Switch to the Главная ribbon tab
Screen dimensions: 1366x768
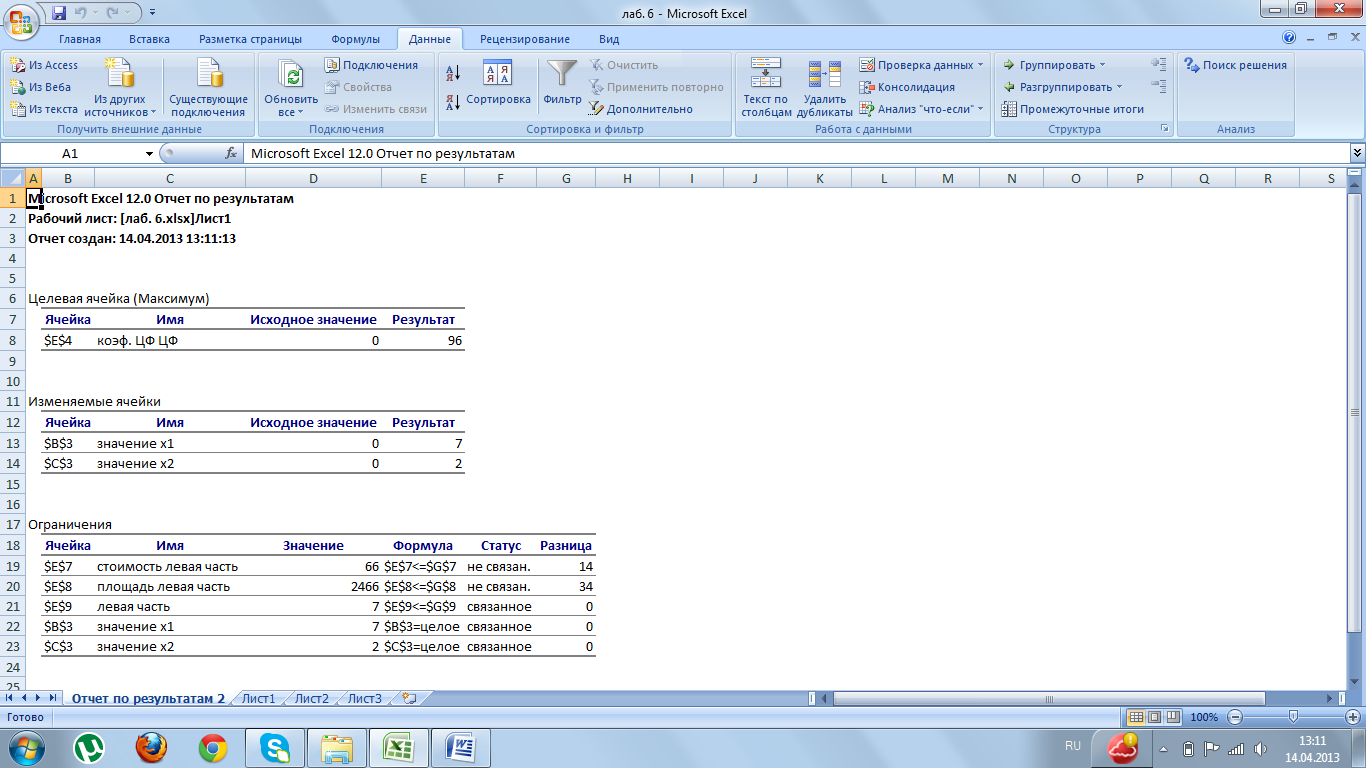pos(80,39)
